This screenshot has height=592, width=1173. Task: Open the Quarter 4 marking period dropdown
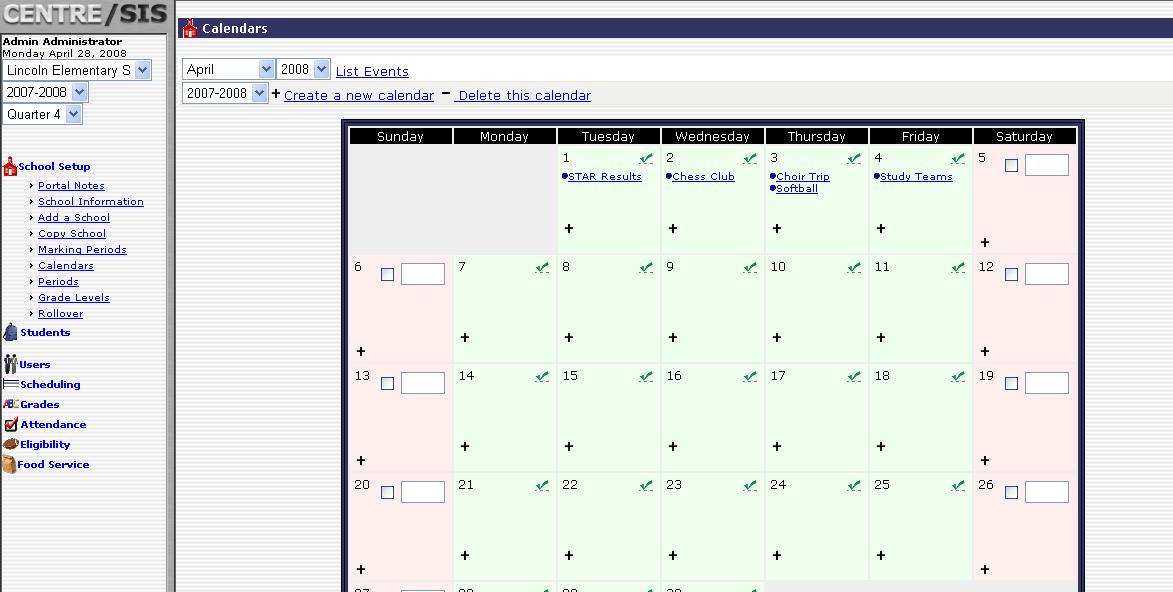click(x=43, y=114)
